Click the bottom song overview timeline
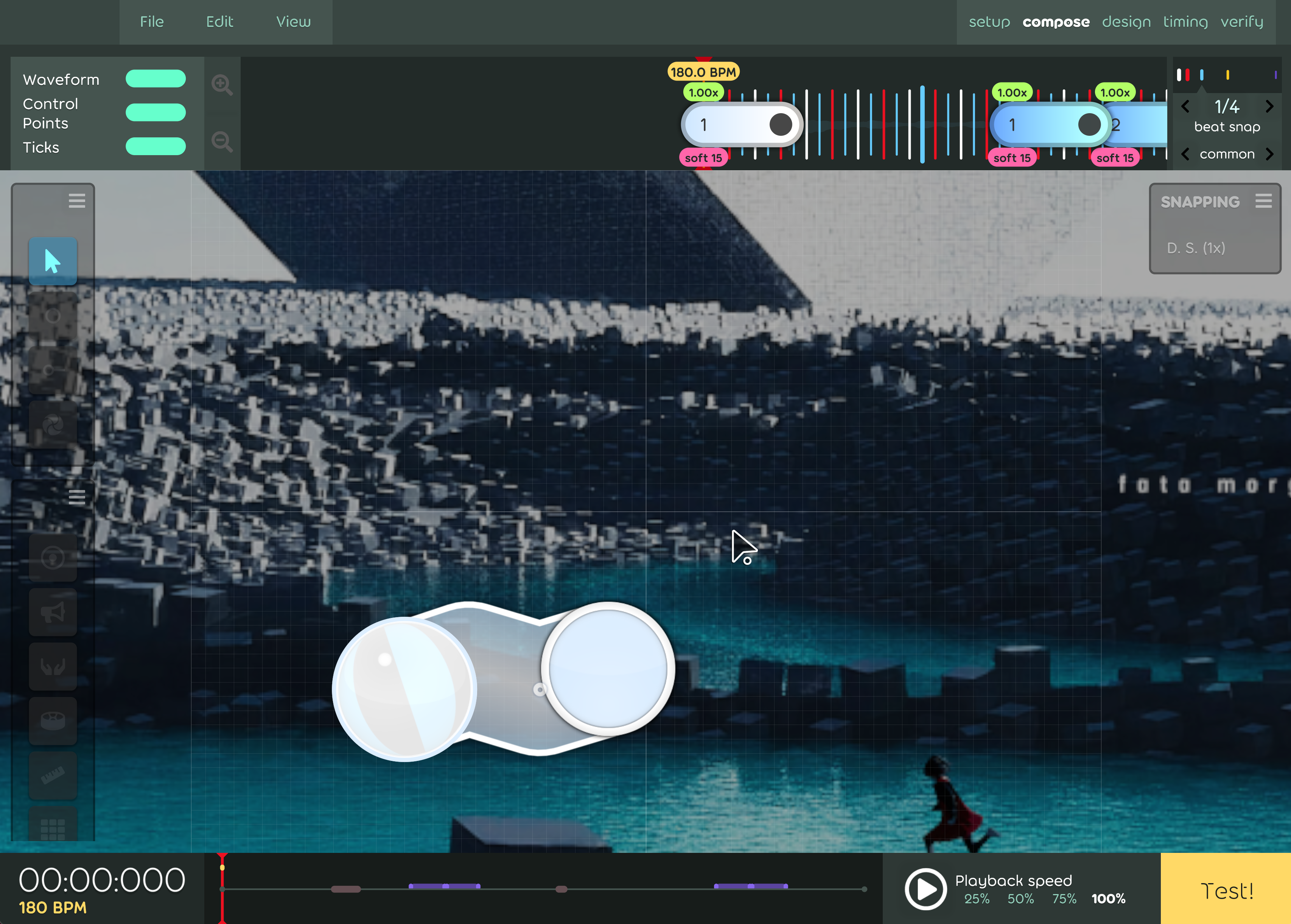The width and height of the screenshot is (1291, 924). point(543,889)
